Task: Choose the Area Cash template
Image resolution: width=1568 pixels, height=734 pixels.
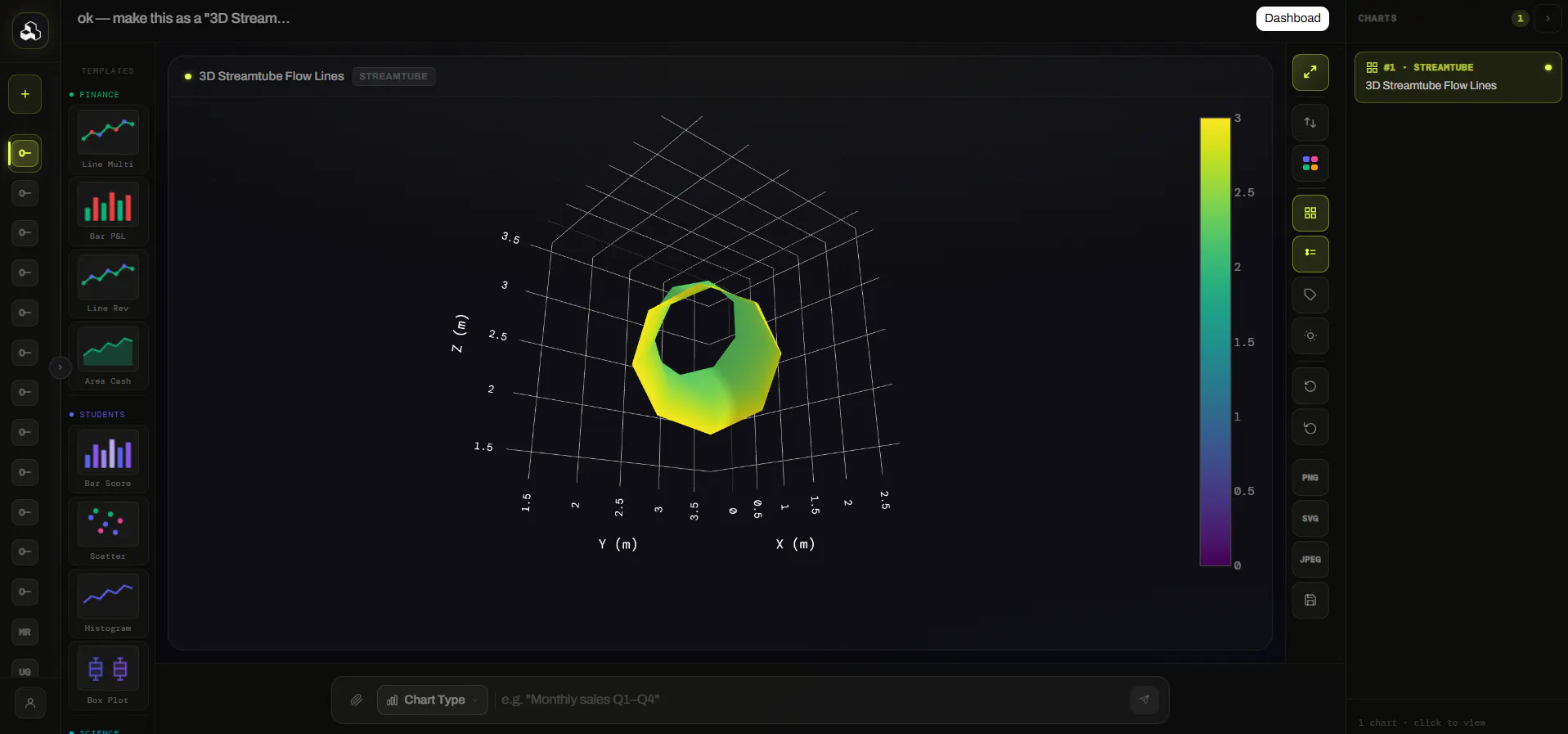Action: coord(108,356)
